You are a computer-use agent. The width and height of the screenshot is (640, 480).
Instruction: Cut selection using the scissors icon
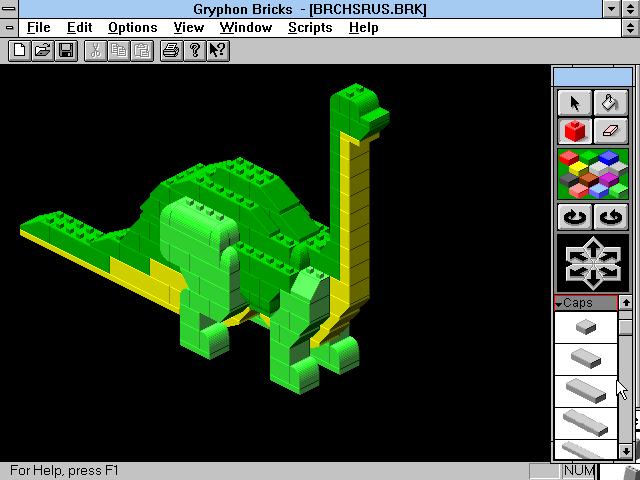(96, 51)
